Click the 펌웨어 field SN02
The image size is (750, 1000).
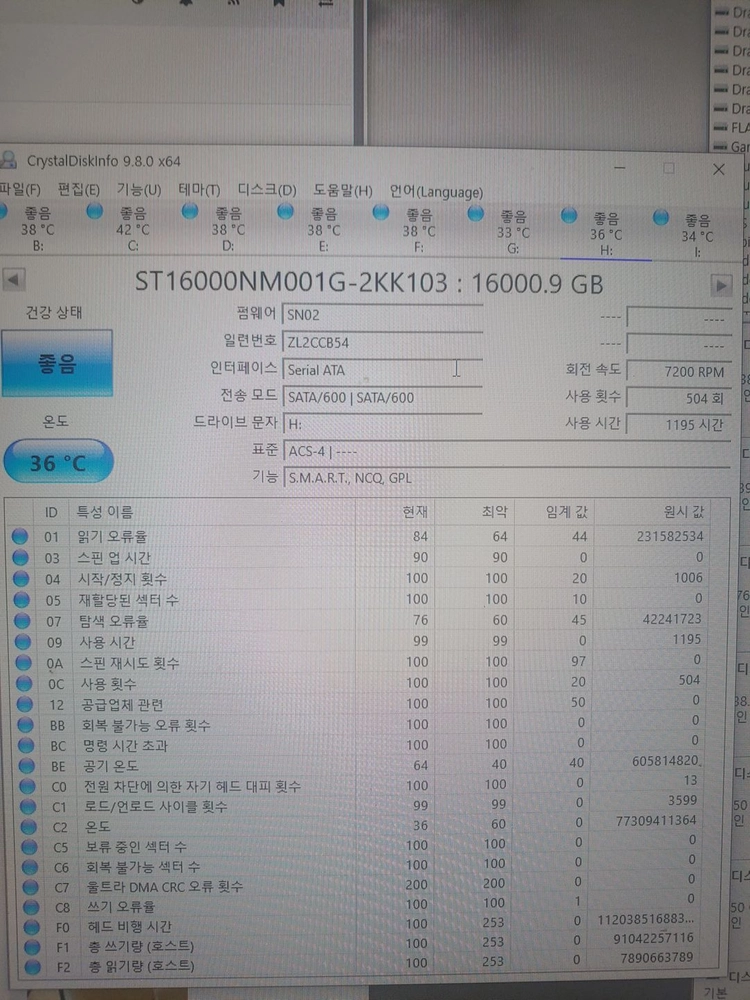coord(382,314)
